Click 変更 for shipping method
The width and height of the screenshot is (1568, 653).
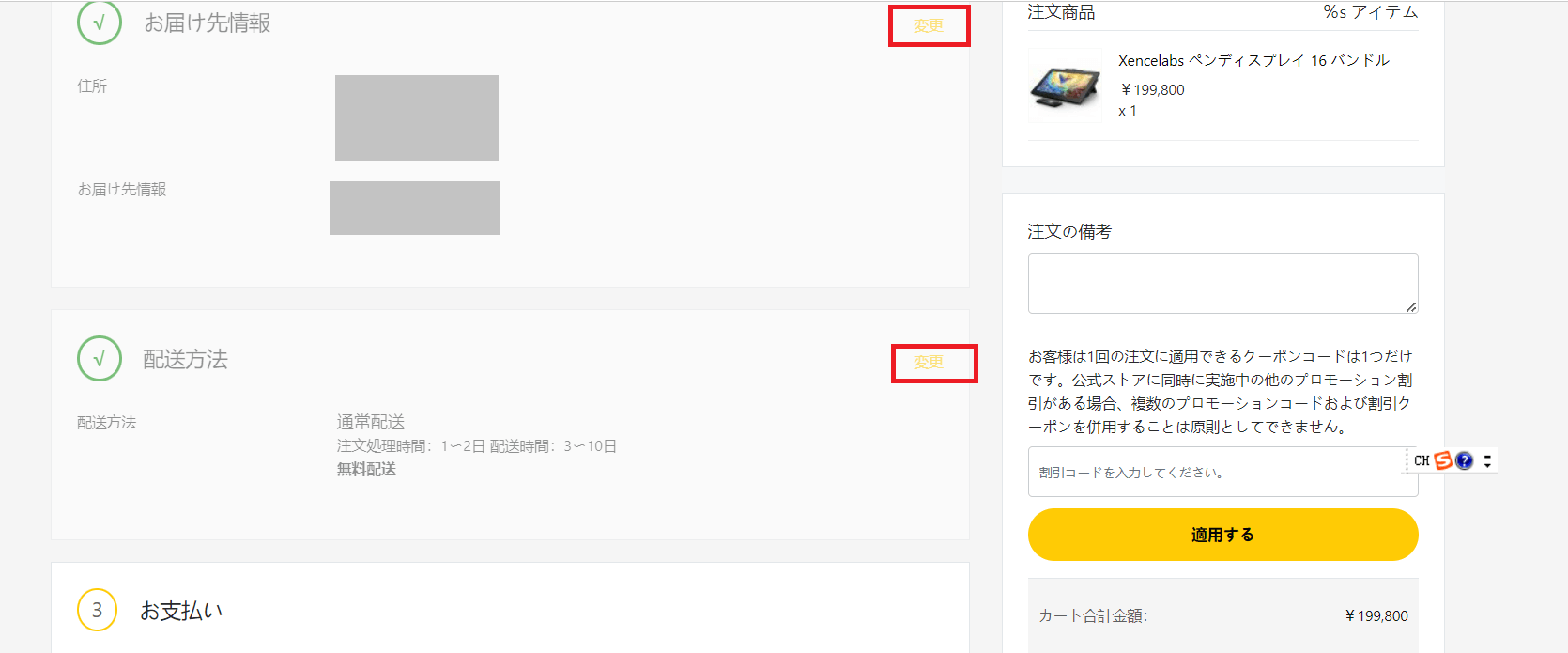coord(929,363)
